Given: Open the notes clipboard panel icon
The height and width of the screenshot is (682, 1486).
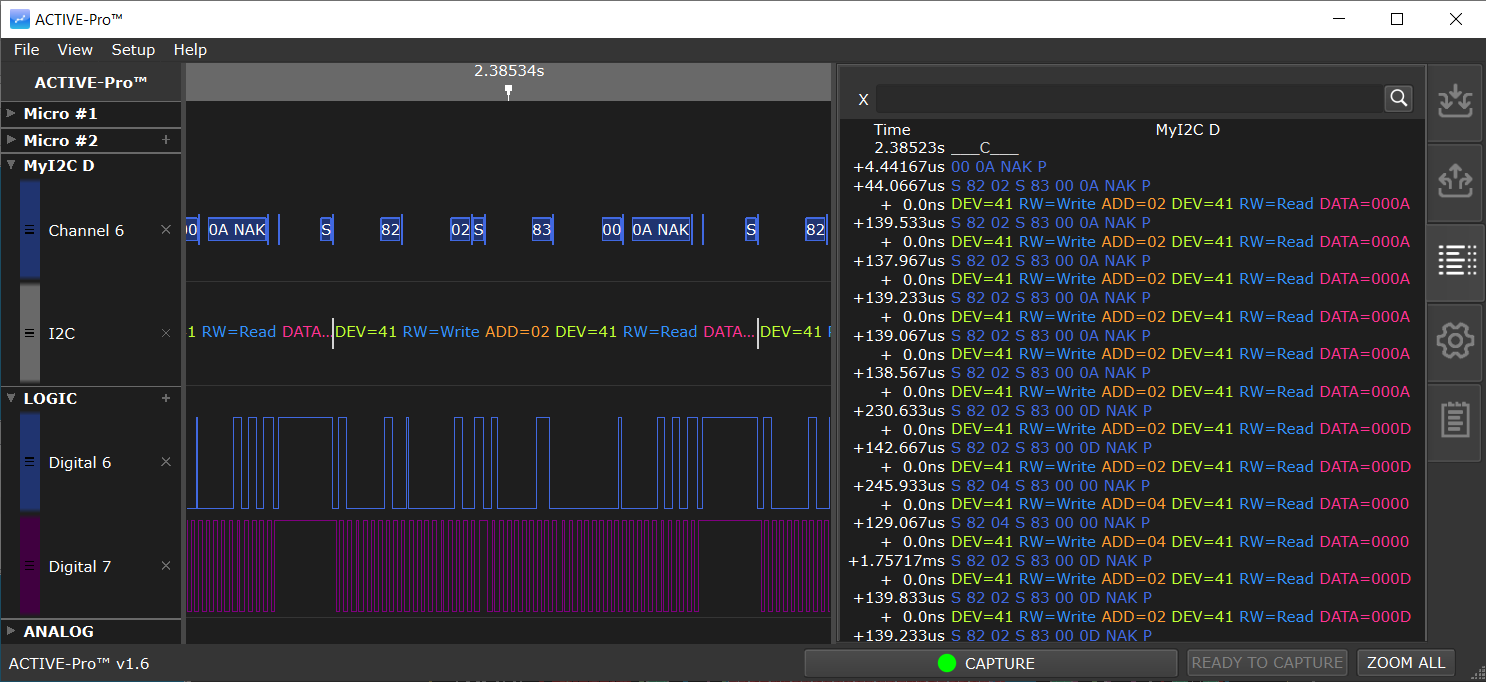Looking at the screenshot, I should [1455, 421].
